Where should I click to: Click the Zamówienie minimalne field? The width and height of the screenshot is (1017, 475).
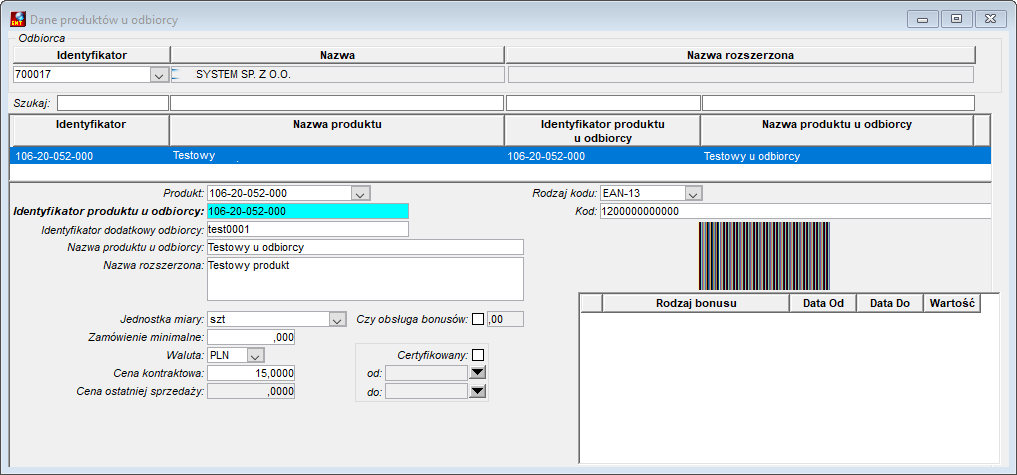(251, 337)
